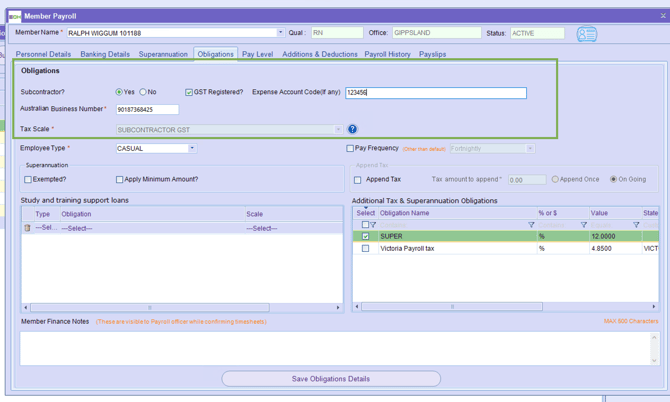This screenshot has width=670, height=402.
Task: Click the filter icon in Obligation Name column
Action: [531, 225]
